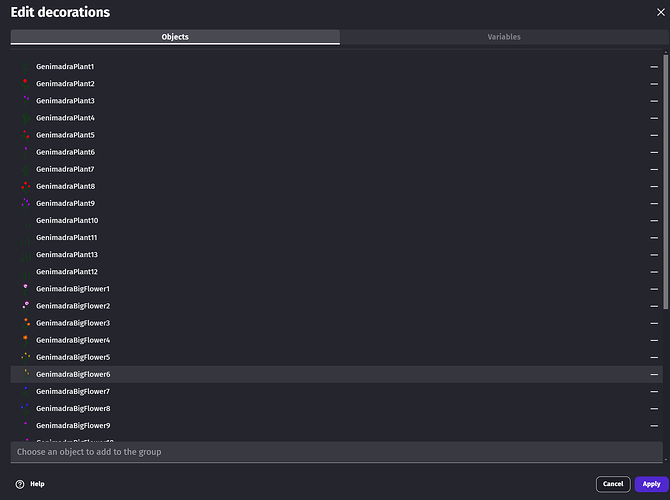Image resolution: width=670 pixels, height=500 pixels.
Task: Remove GenimadraPlant7 using its minus icon
Action: pos(654,169)
